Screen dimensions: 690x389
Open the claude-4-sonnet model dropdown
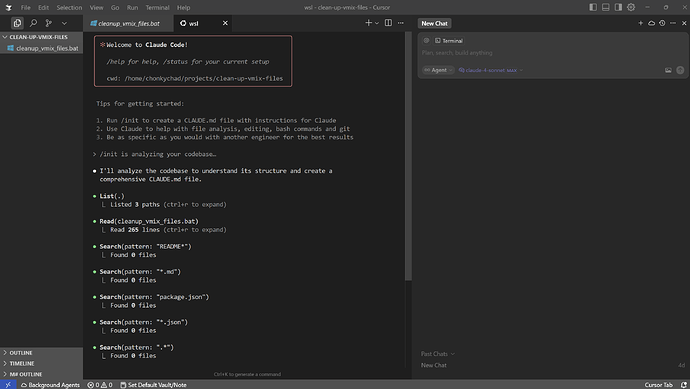tap(491, 70)
